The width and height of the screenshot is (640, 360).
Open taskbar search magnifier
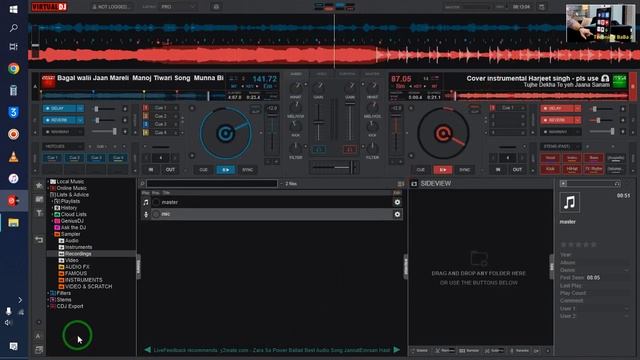pyautogui.click(x=13, y=28)
